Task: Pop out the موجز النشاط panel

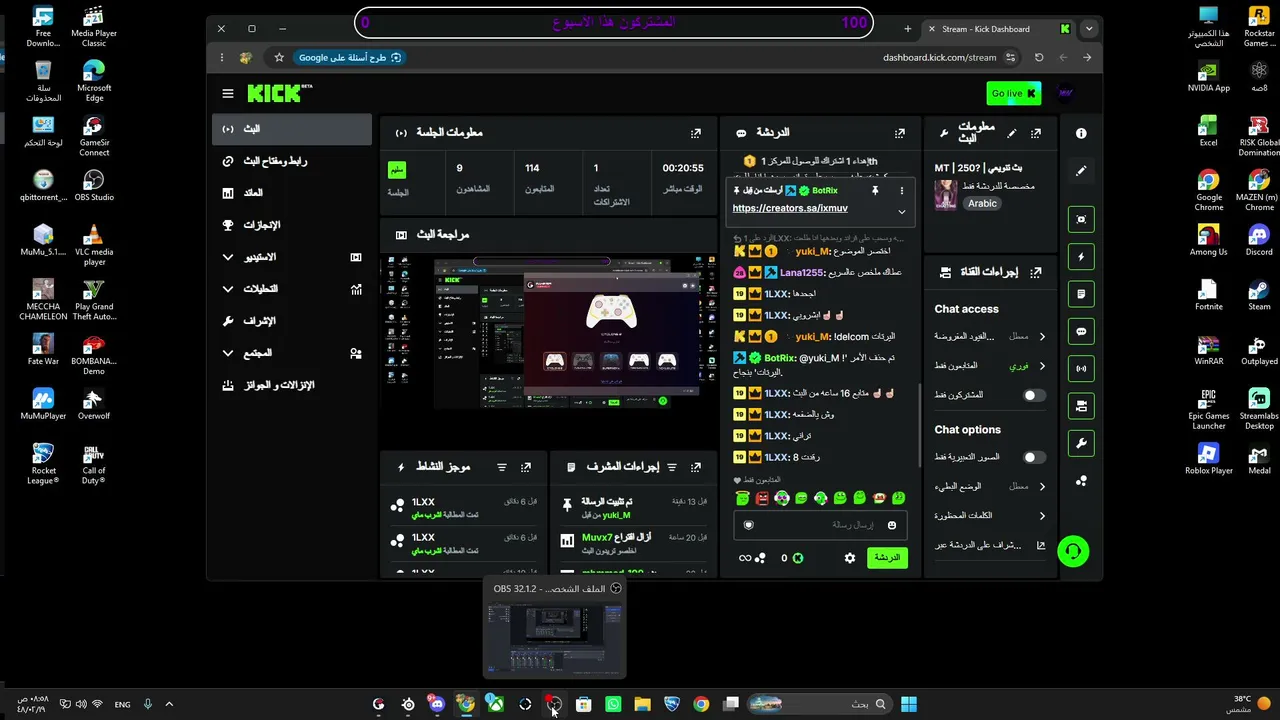Action: tap(526, 467)
